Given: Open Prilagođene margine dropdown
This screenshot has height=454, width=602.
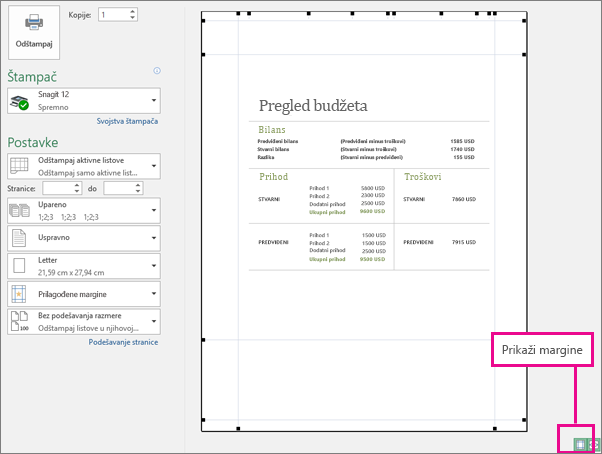Looking at the screenshot, I should pos(84,294).
